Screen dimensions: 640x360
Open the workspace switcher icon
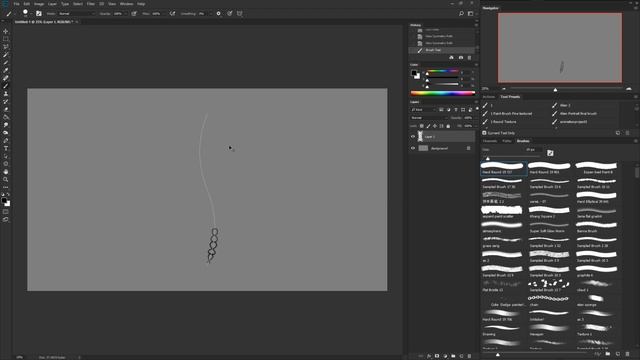click(x=471, y=13)
